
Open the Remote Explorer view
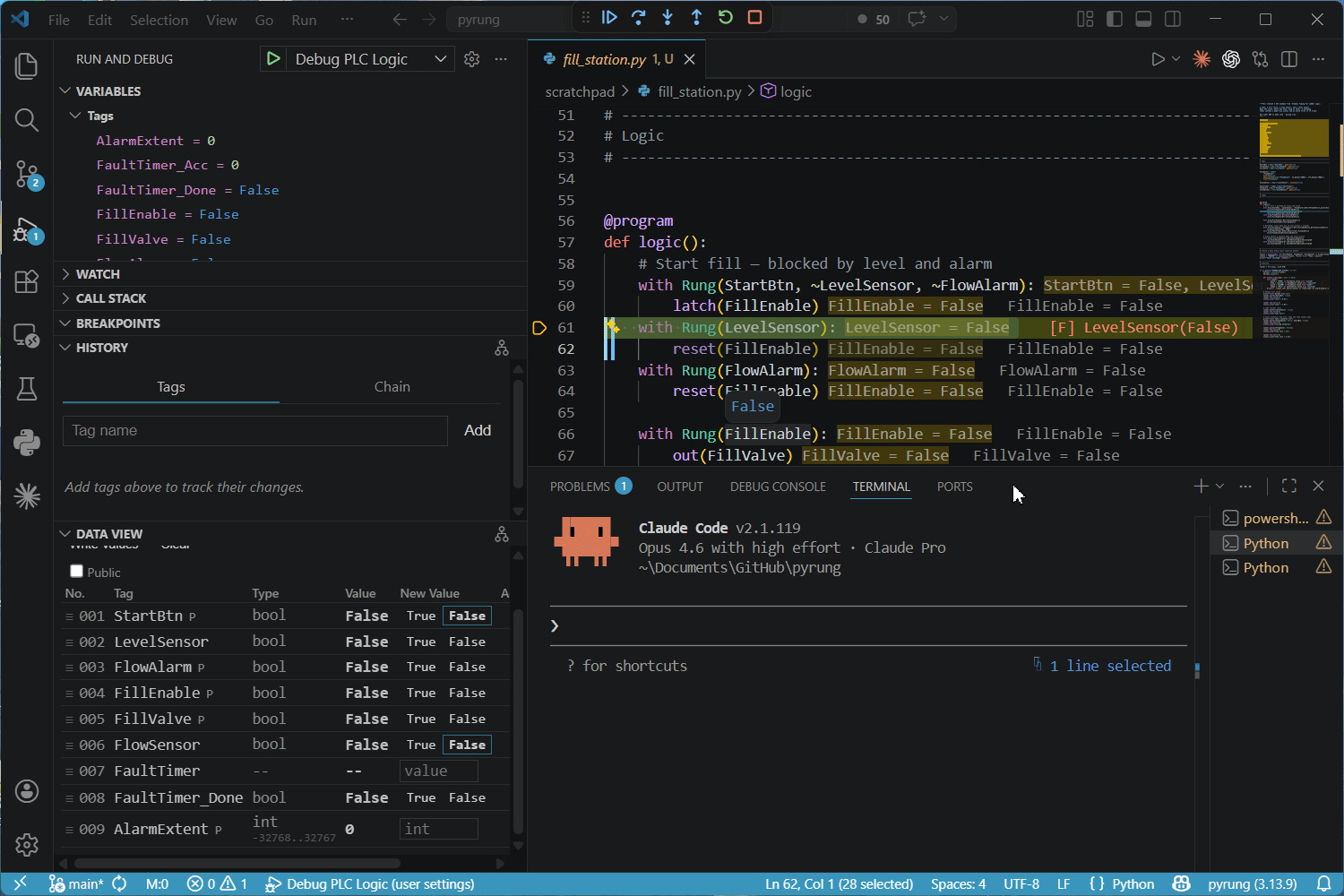27,335
